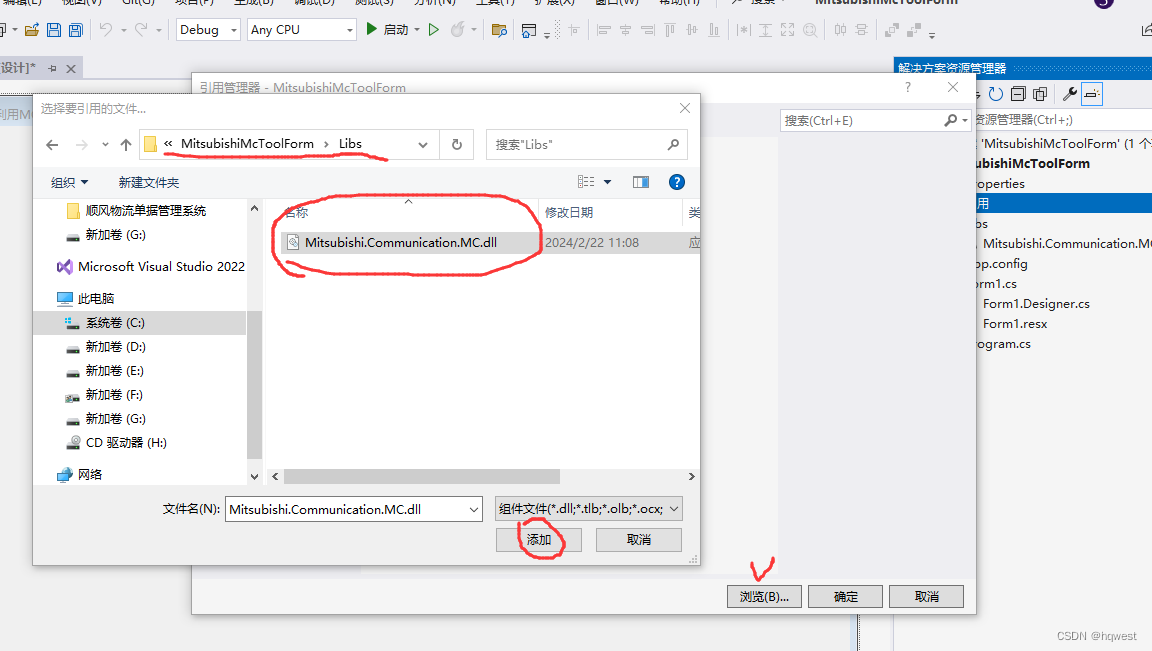Click the 浏览(B)... button
This screenshot has width=1152, height=651.
[764, 597]
